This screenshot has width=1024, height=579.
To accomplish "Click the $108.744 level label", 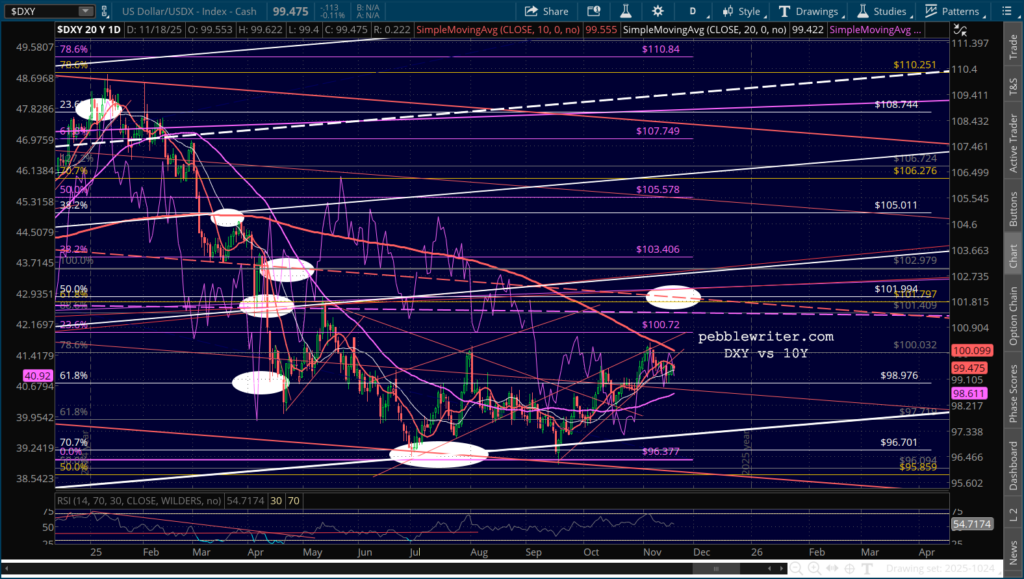I will tap(896, 104).
